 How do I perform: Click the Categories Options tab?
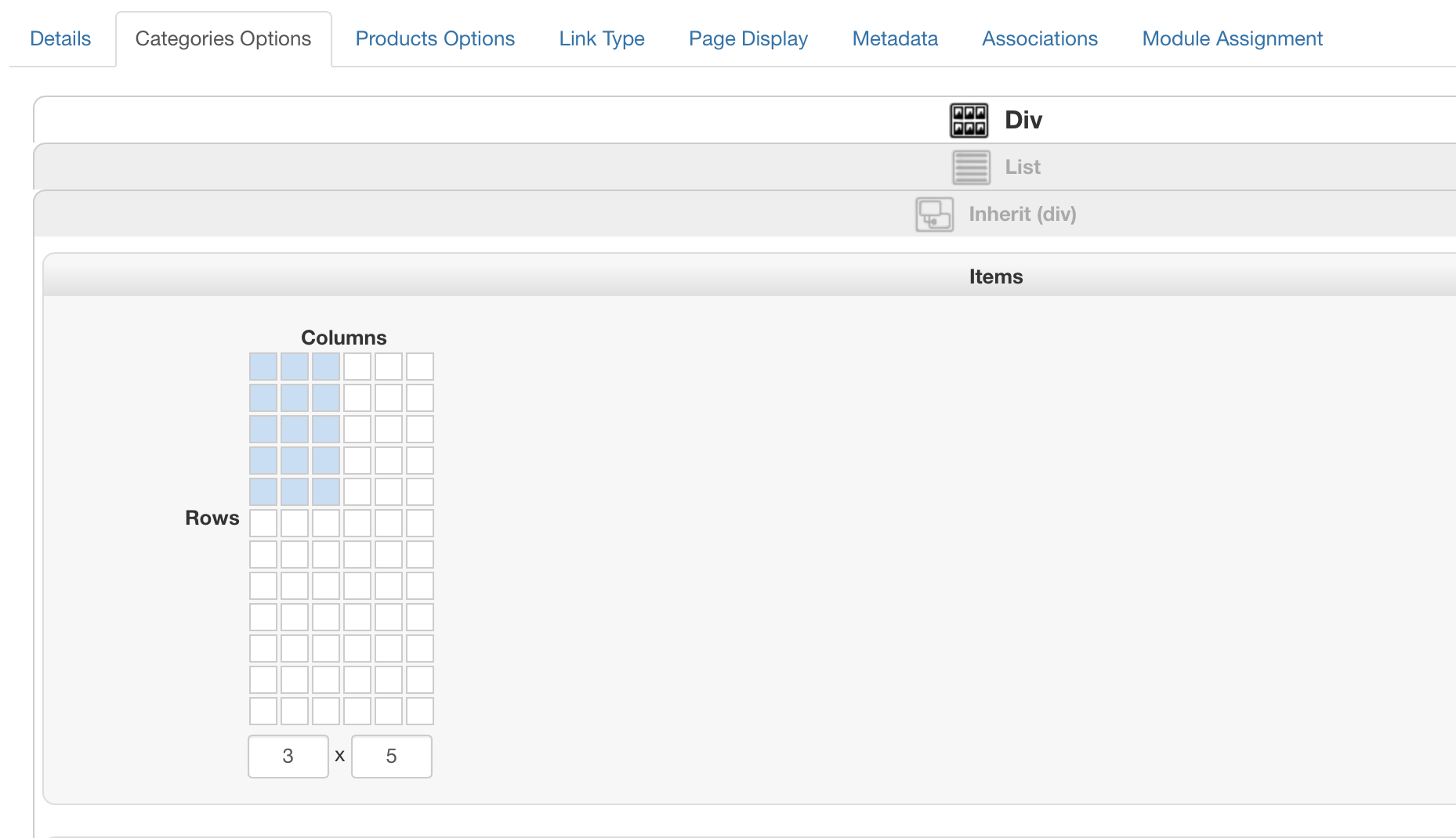[x=223, y=39]
